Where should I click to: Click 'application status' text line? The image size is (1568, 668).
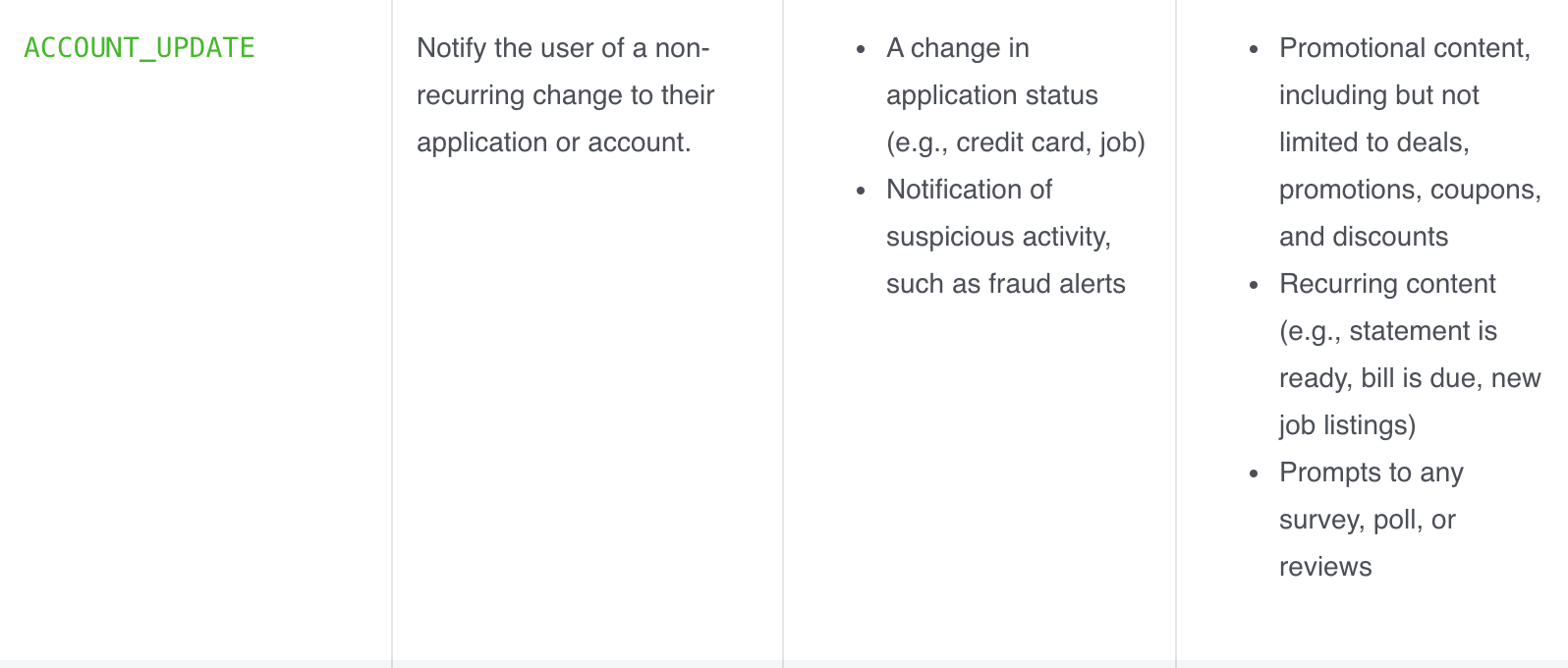coord(992,95)
